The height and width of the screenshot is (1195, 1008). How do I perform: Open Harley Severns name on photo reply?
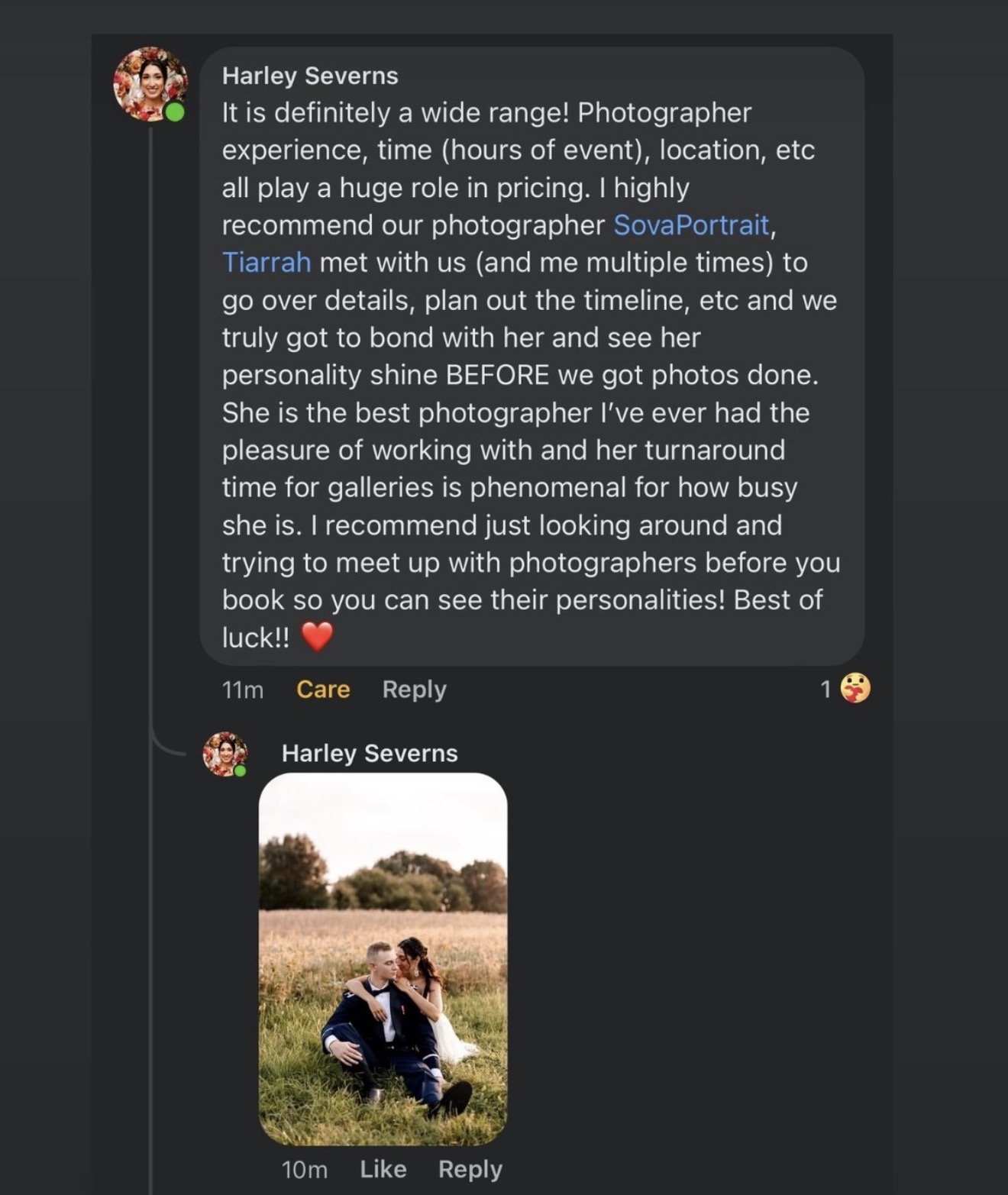370,753
